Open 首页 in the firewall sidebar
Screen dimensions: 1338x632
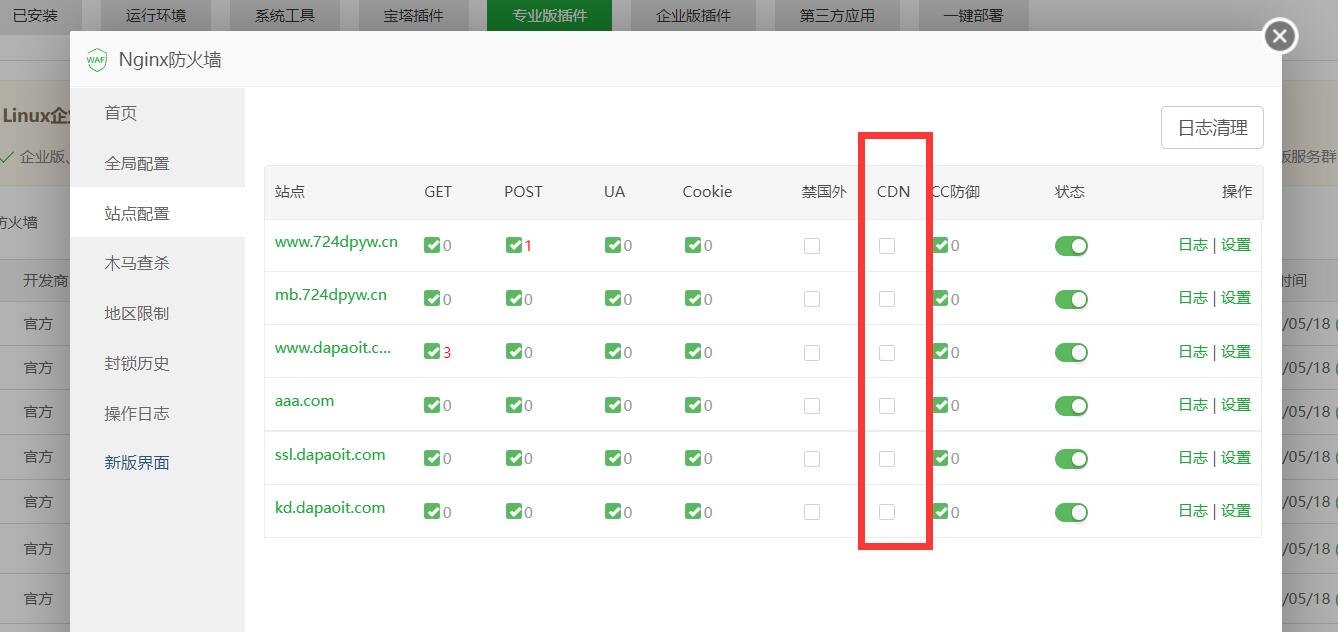[x=121, y=113]
